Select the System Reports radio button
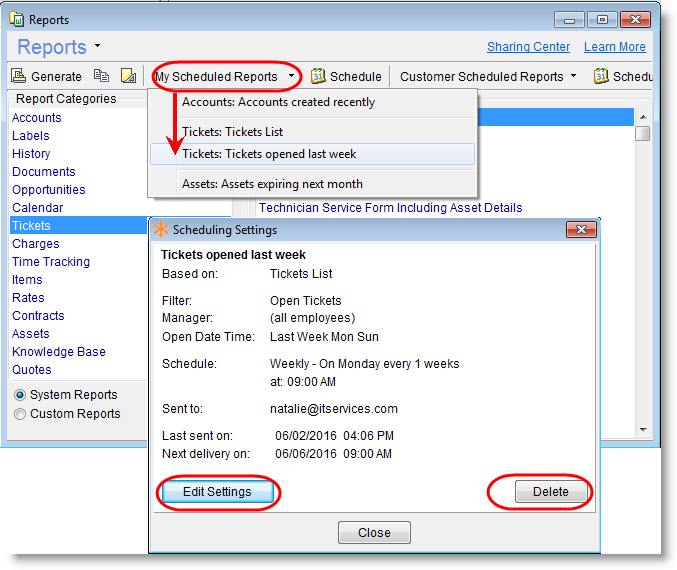Viewport: 677px width, 570px height. coord(19,395)
